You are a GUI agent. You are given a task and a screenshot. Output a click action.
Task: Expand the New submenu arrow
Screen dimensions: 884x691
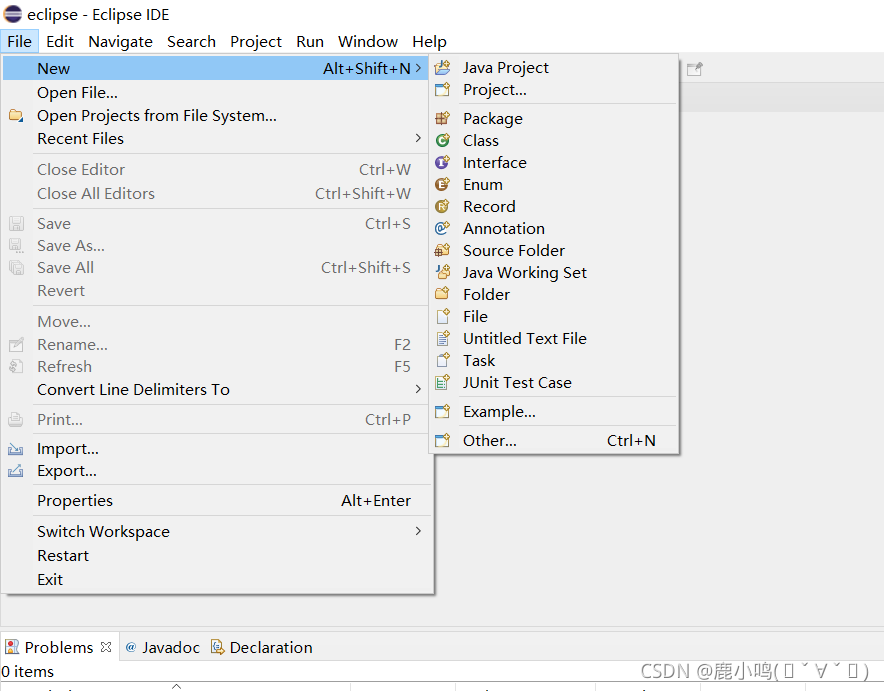point(418,68)
